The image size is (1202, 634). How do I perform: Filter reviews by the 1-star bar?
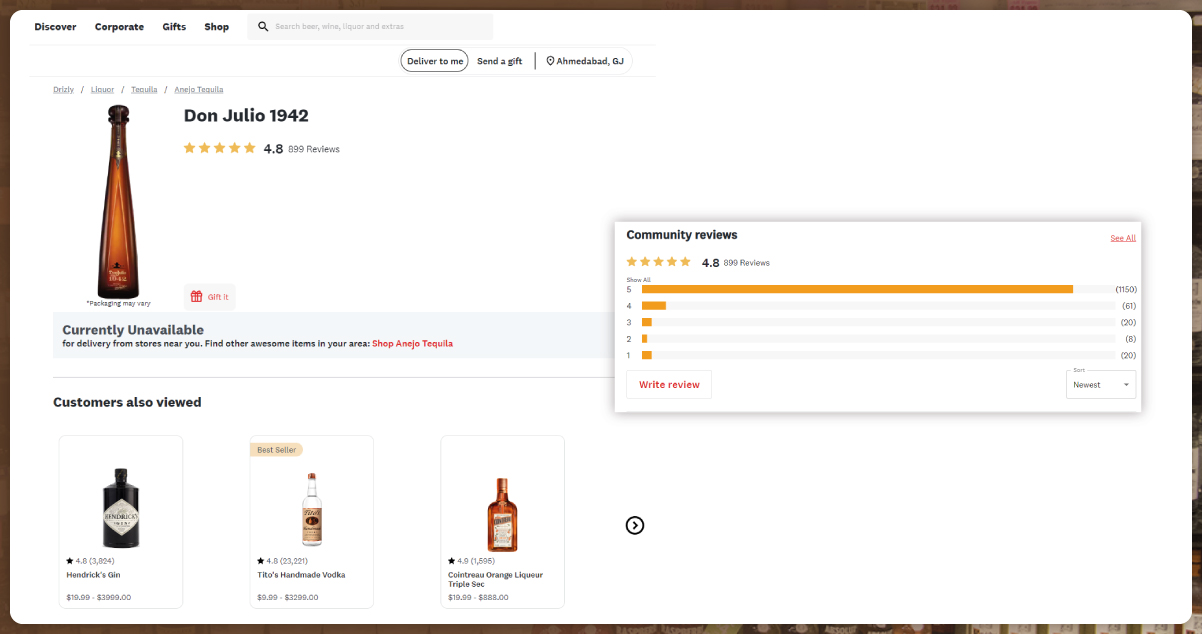pos(878,355)
